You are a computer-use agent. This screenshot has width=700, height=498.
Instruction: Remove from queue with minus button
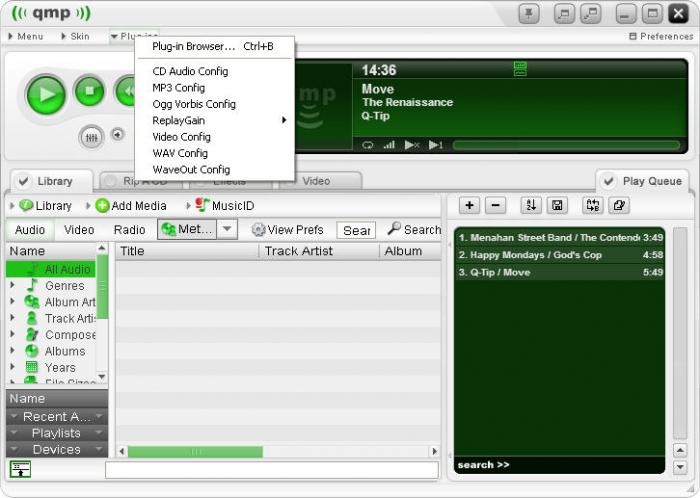coord(496,205)
